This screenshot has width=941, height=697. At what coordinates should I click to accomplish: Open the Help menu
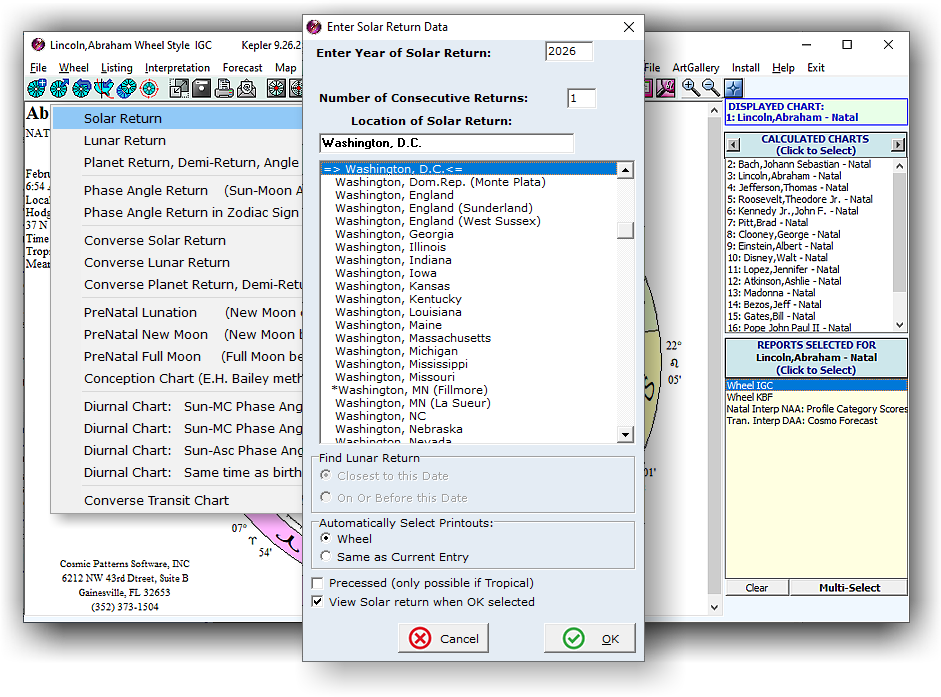click(783, 68)
